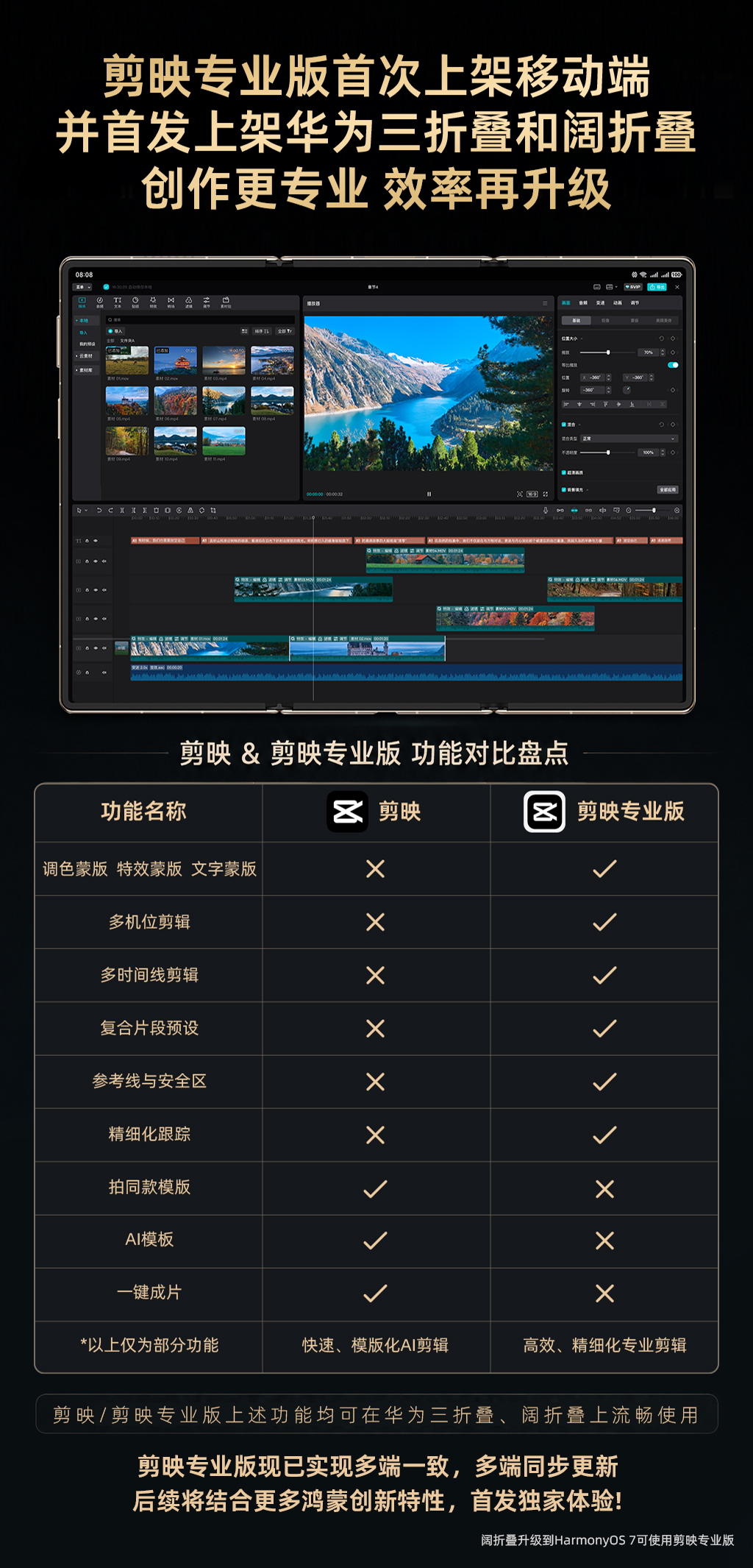Open the 音频 audio library icon
Viewport: 753px width, 1568px height.
(x=100, y=302)
